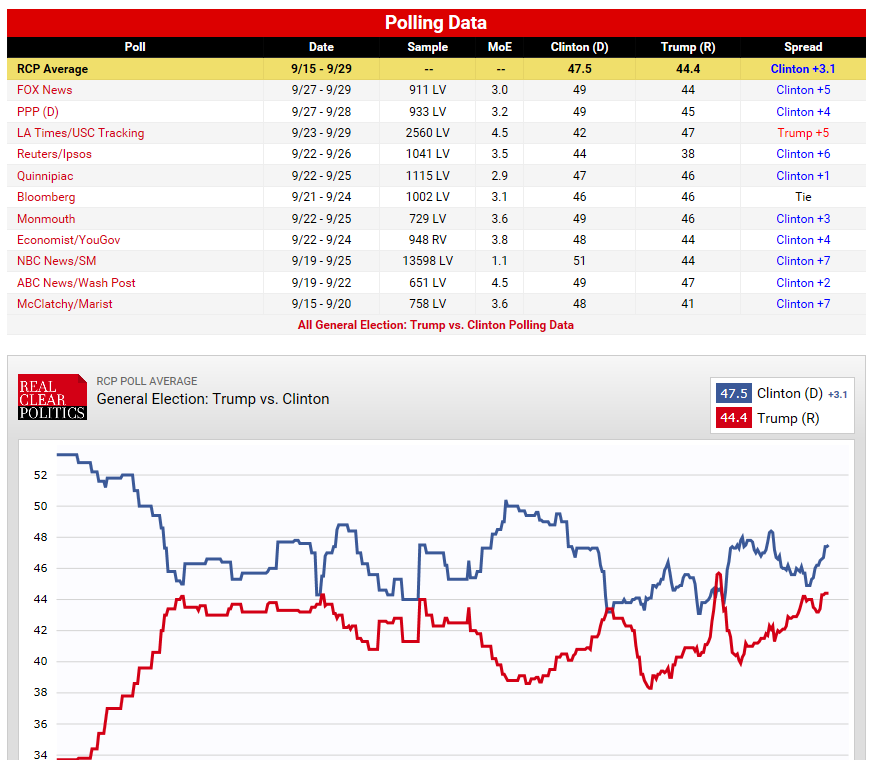Click the RealClearPolitics logo

tap(53, 397)
